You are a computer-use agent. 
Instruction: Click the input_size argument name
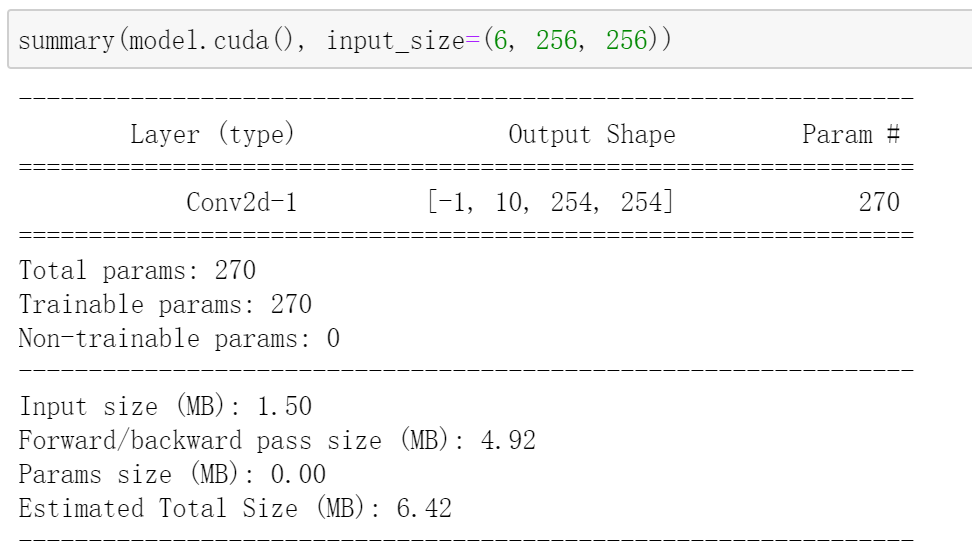click(x=395, y=41)
